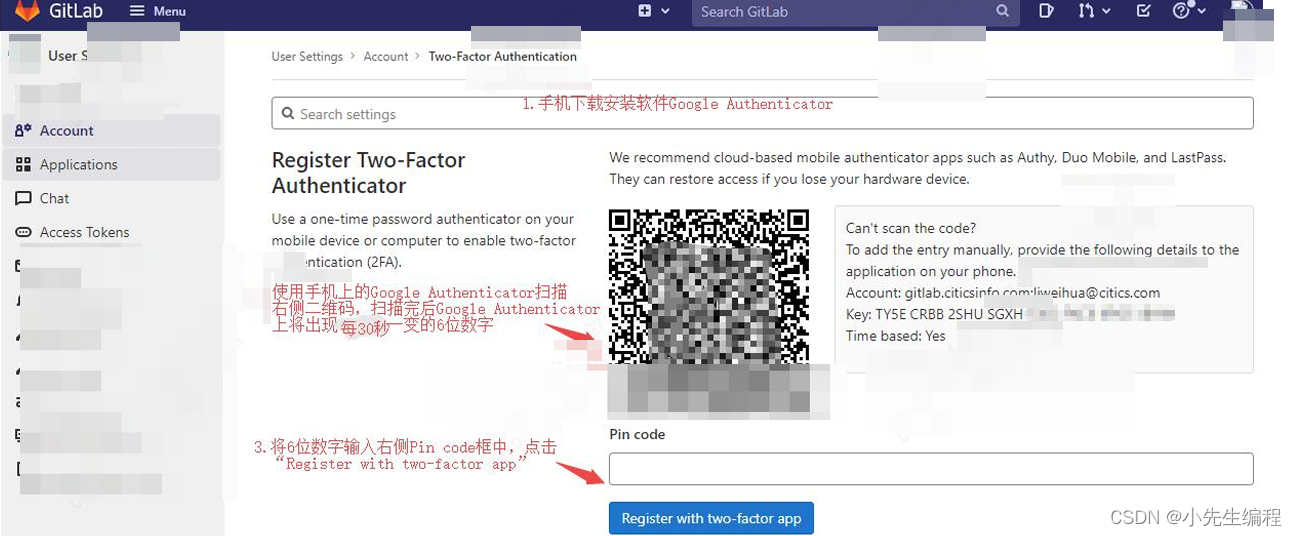Click the plus create-new icon
The width and height of the screenshot is (1297, 536).
pyautogui.click(x=645, y=11)
